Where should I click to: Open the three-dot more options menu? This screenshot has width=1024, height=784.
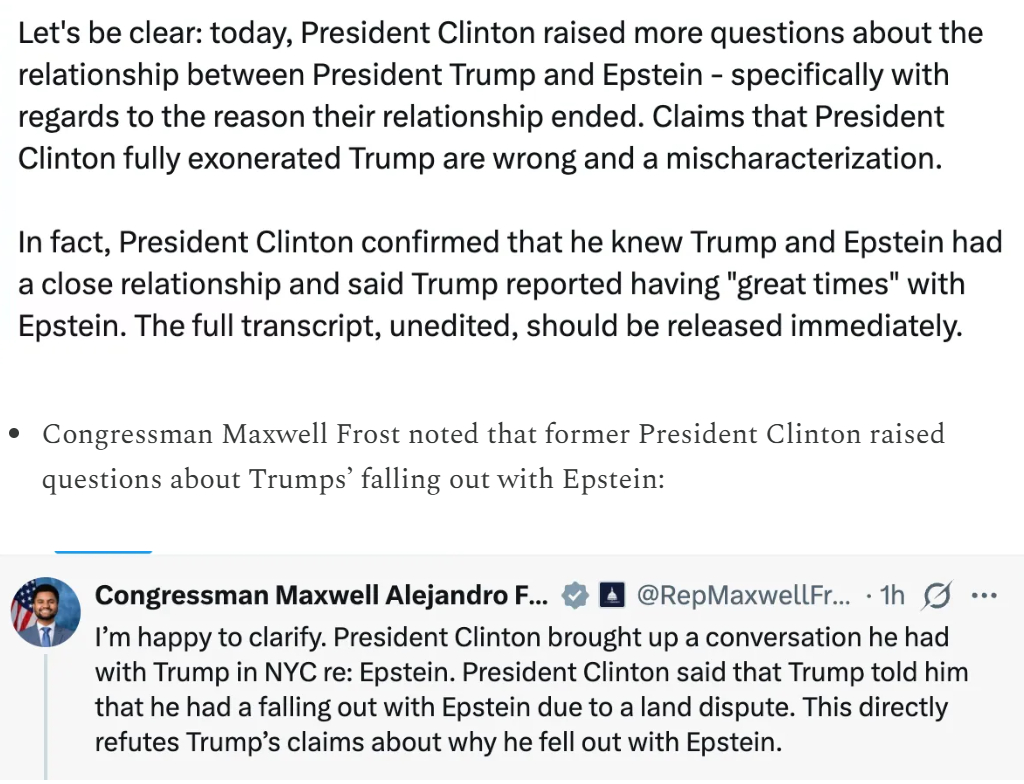pos(985,596)
